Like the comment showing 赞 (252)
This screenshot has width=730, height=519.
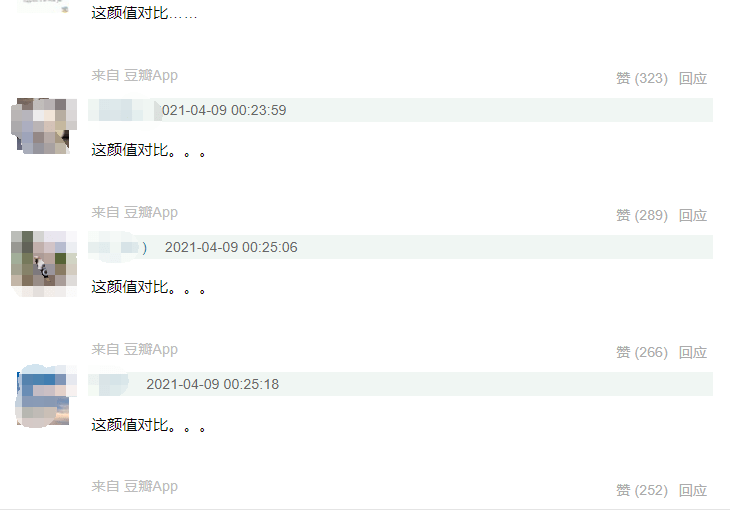[642, 490]
